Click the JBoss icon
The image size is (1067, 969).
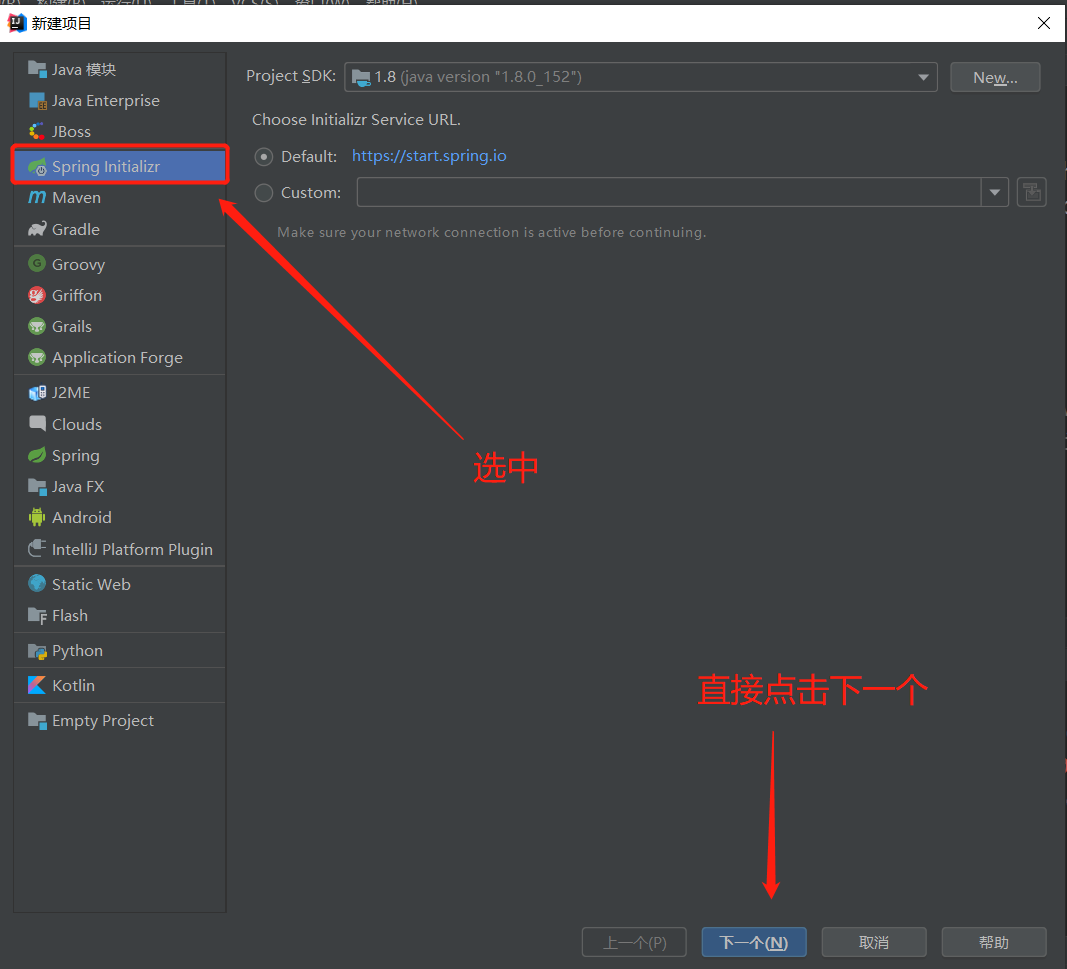37,131
